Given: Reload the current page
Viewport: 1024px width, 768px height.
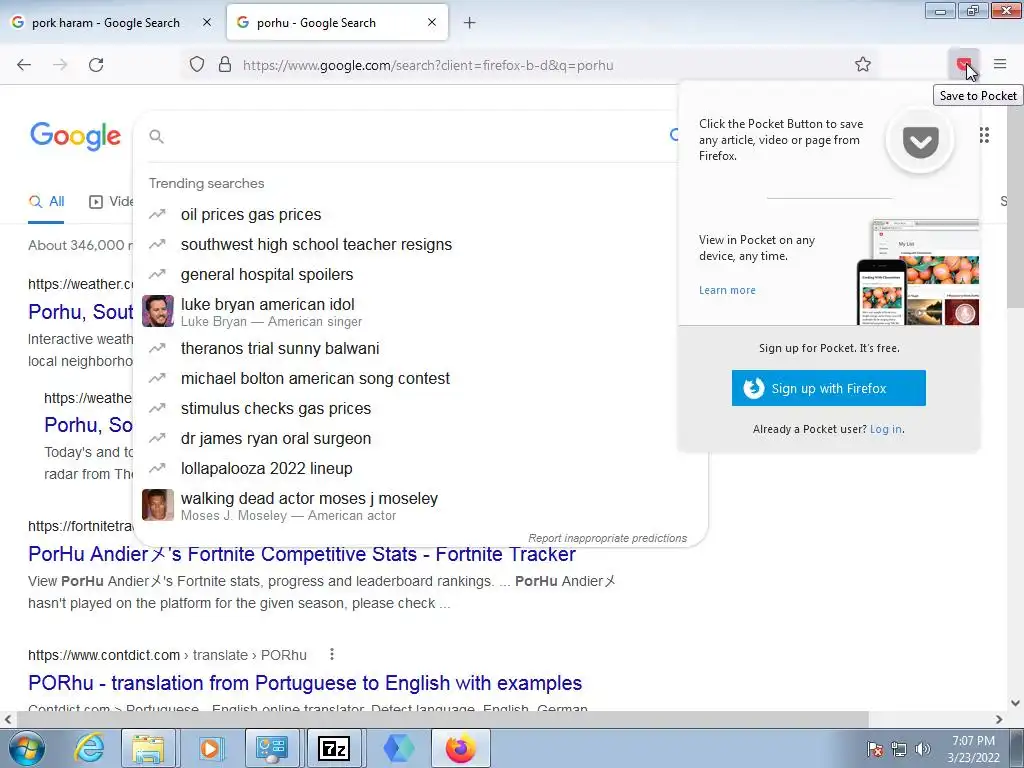Looking at the screenshot, I should click(96, 65).
